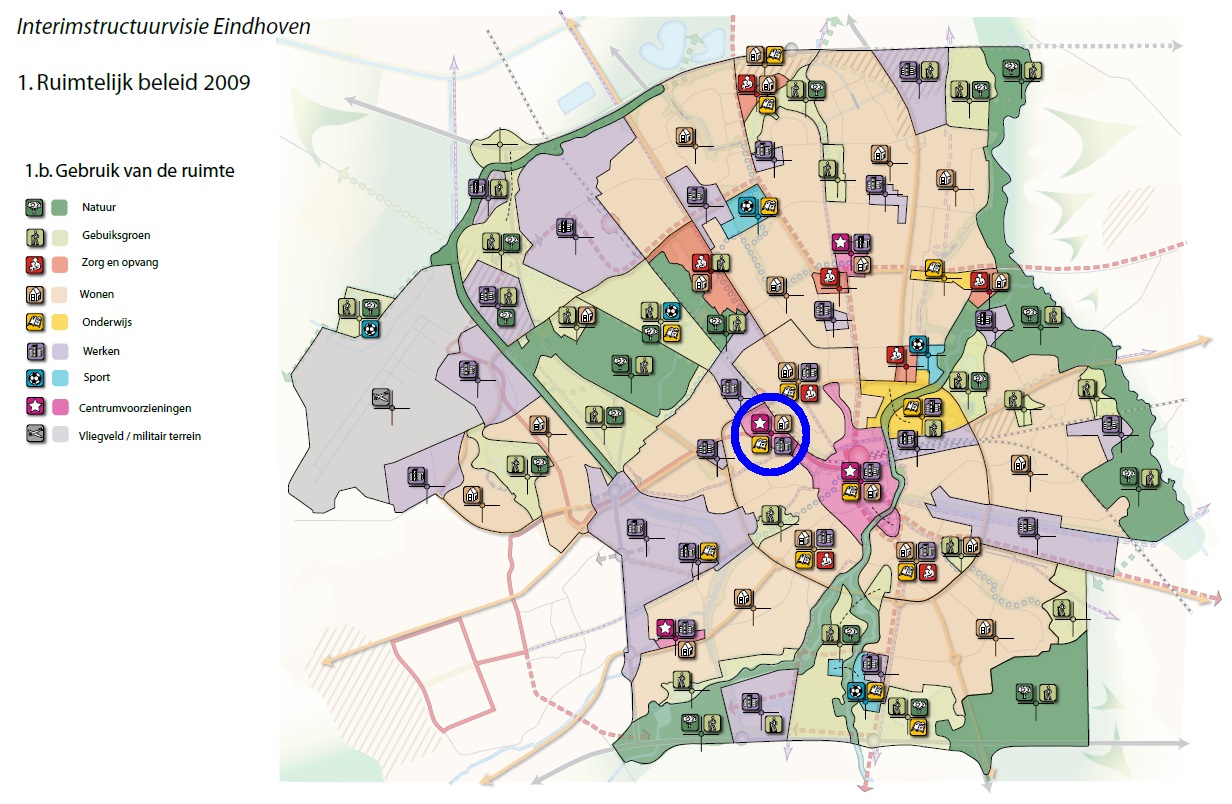Screen dimensions: 1232x804
Task: Click the 'Interimstructuurvisie Eindhoven' title
Action: click(163, 27)
